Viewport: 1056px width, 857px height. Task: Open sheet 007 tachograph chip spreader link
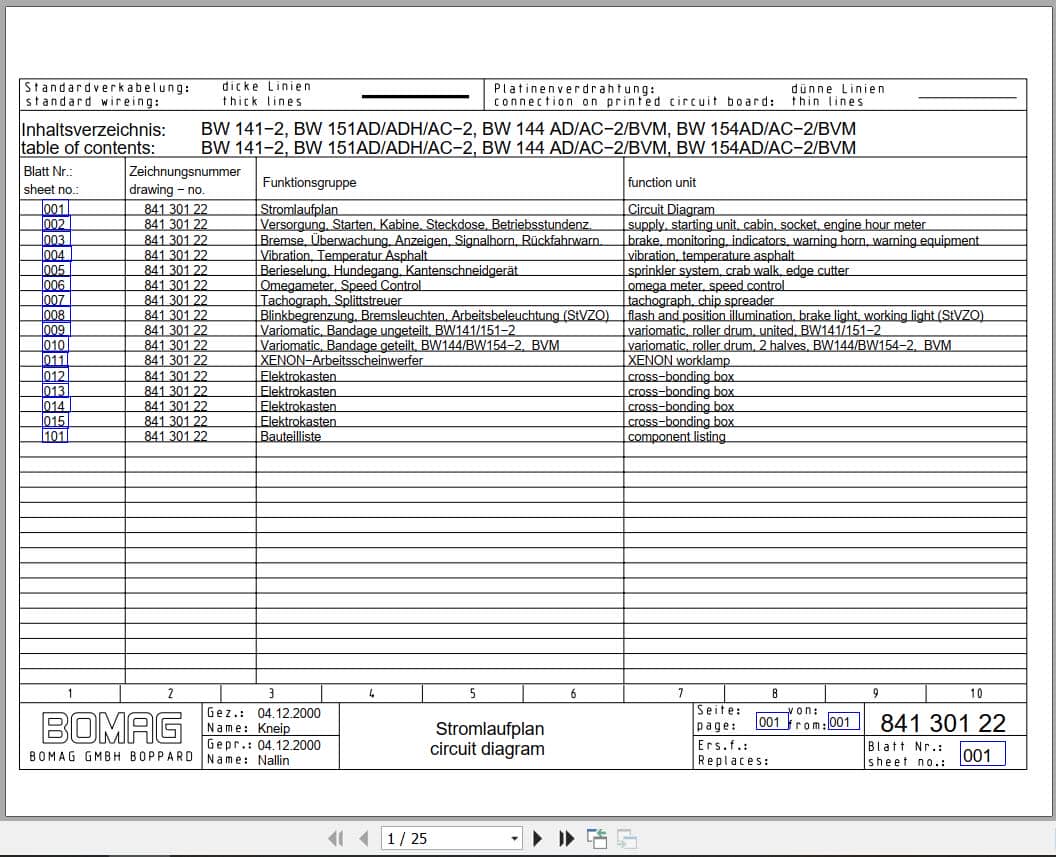[54, 300]
